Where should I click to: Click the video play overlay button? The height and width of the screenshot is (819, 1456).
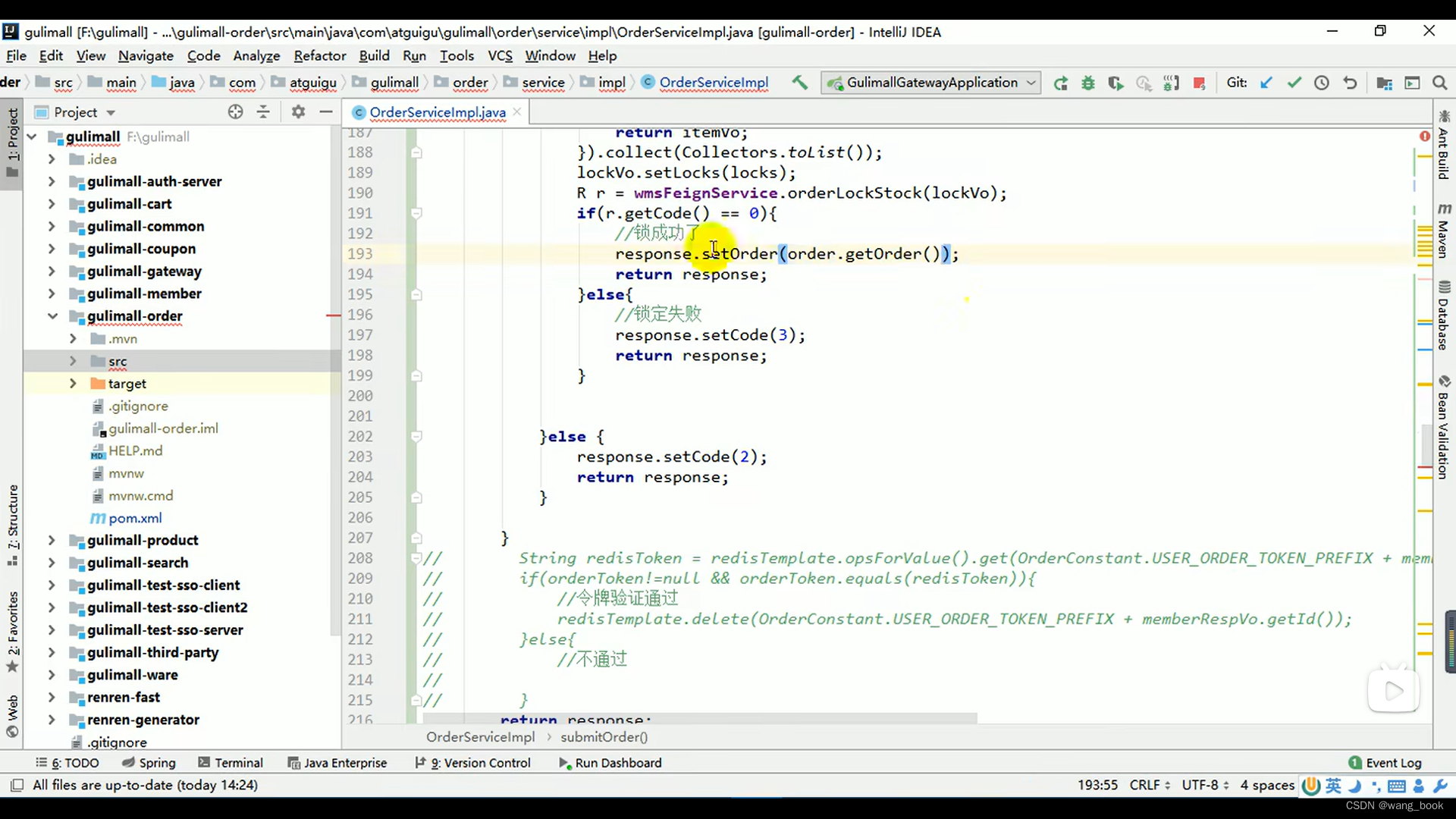(x=1393, y=691)
